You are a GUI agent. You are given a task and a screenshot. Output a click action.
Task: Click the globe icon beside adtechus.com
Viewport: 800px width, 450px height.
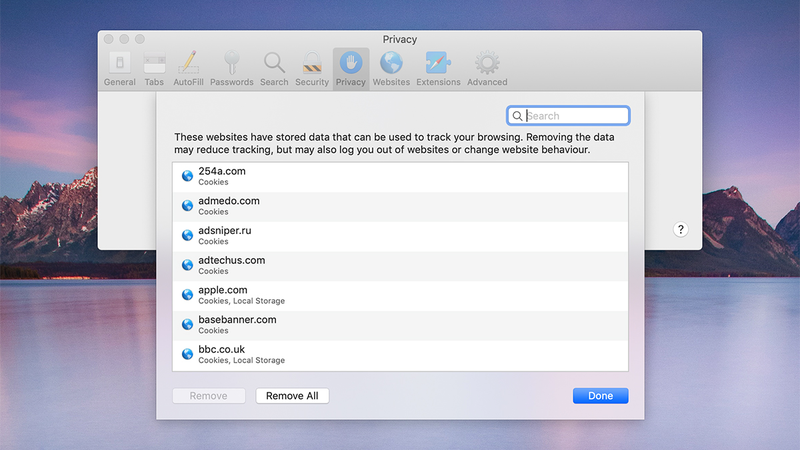point(187,265)
